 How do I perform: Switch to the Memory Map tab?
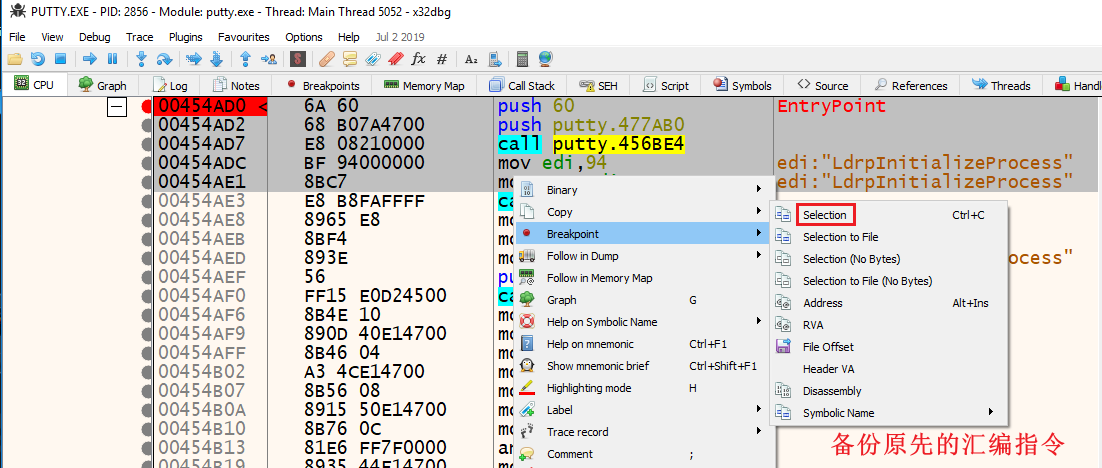coord(424,86)
